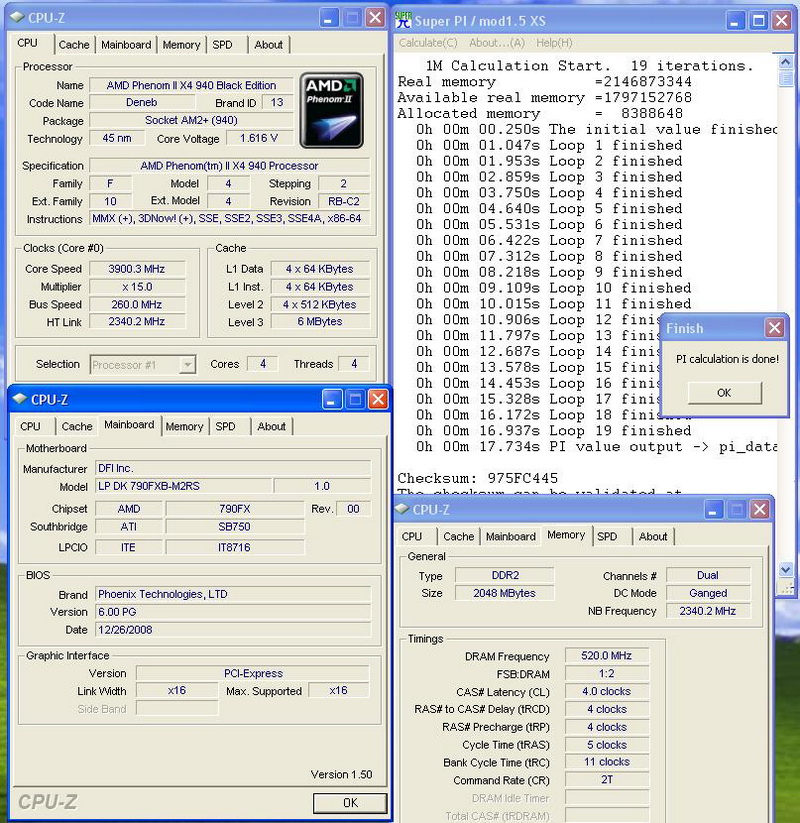Viewport: 800px width, 823px height.
Task: Click the top CPU-Z window title icon
Action: coord(18,17)
